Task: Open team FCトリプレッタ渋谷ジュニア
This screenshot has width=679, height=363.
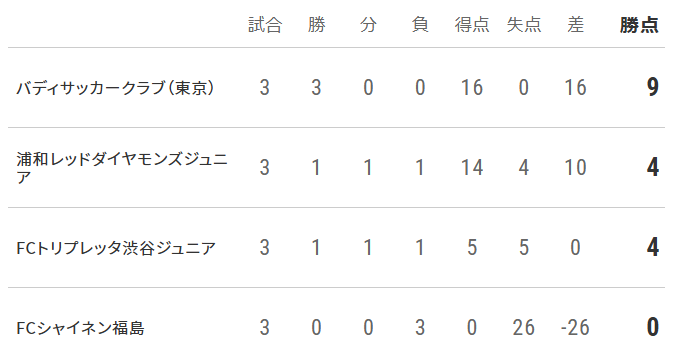Action: [116, 248]
